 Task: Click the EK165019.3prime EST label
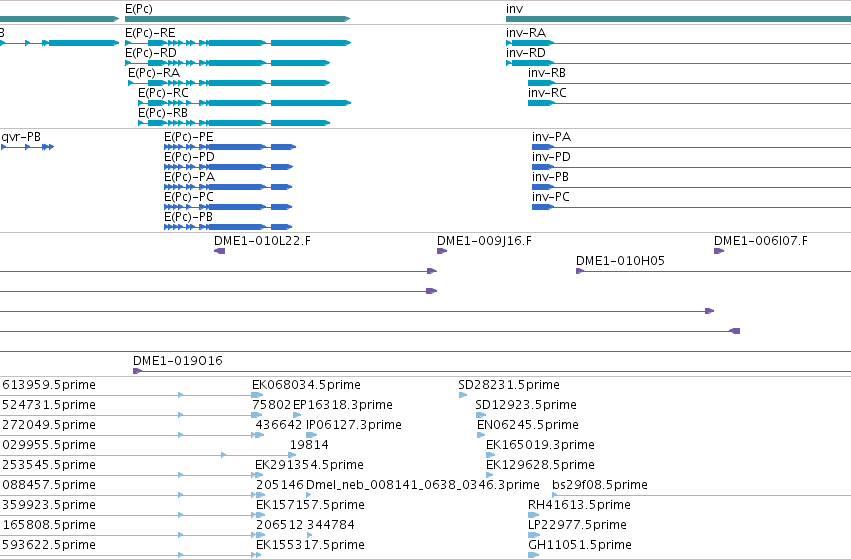541,446
